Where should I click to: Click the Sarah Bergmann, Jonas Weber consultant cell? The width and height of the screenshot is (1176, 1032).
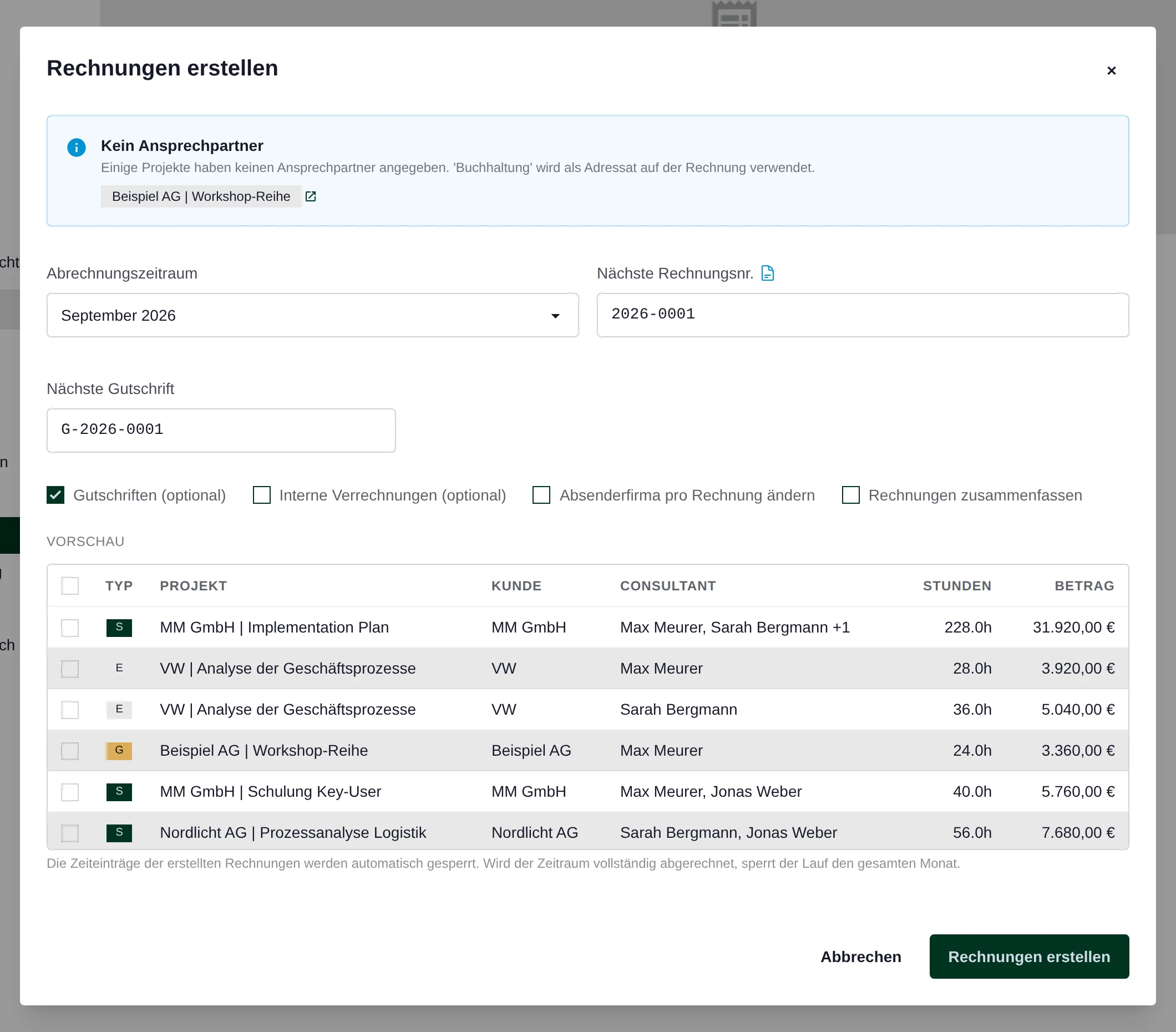pyautogui.click(x=728, y=833)
